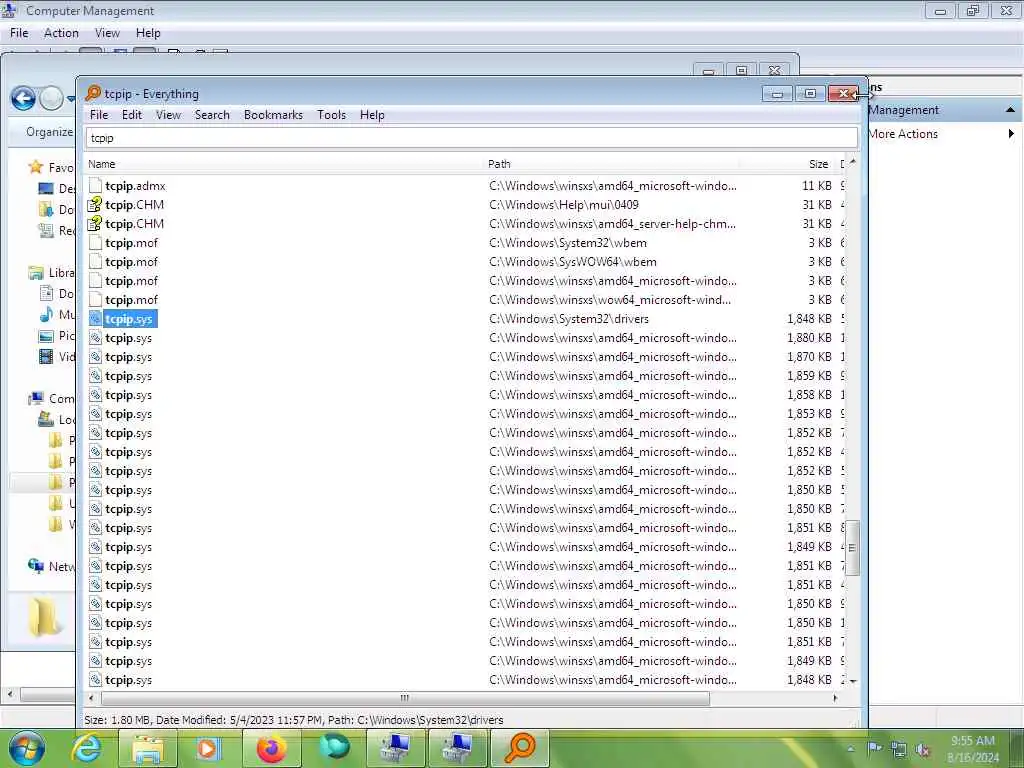
Task: Select tcpip.sys icon with size 1,858 KB
Action: click(x=95, y=395)
